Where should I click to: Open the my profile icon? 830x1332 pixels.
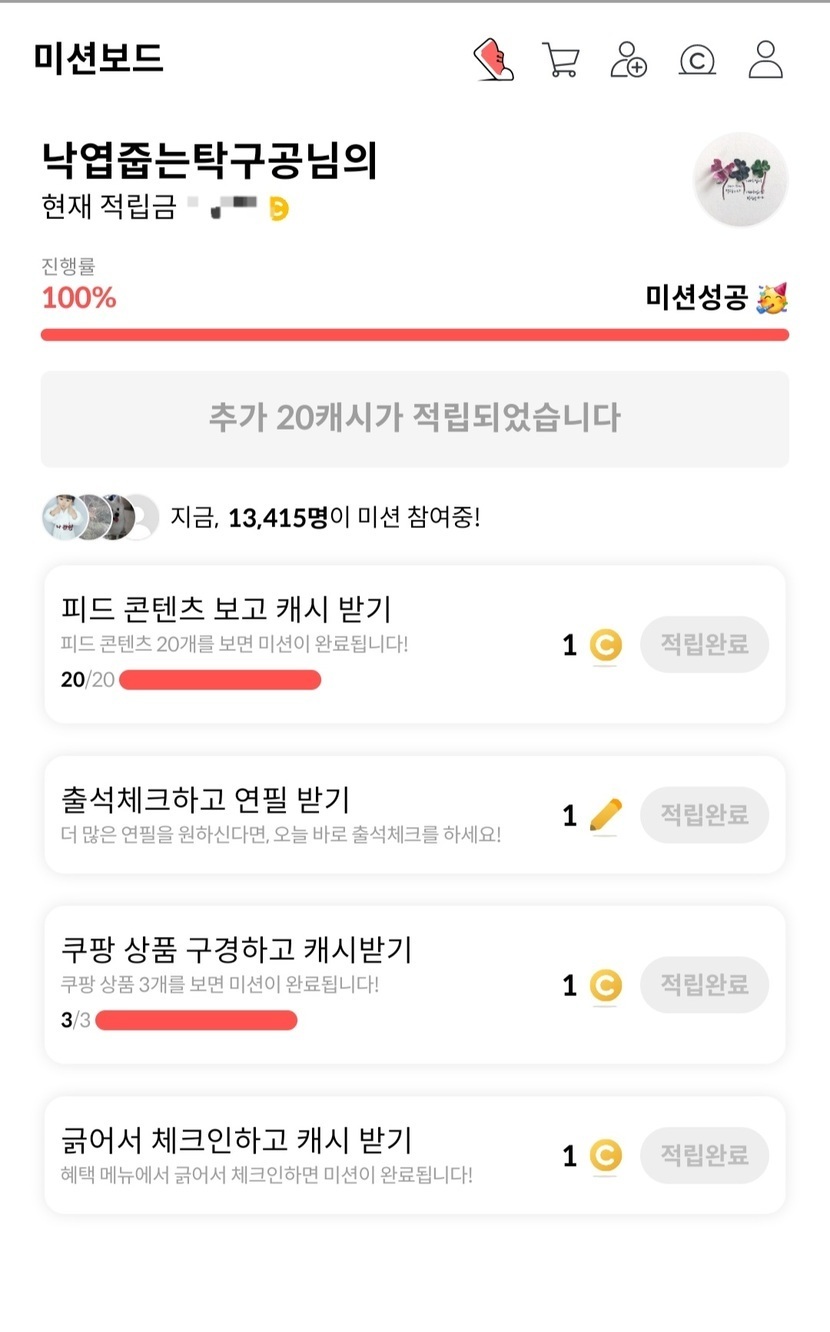click(765, 59)
